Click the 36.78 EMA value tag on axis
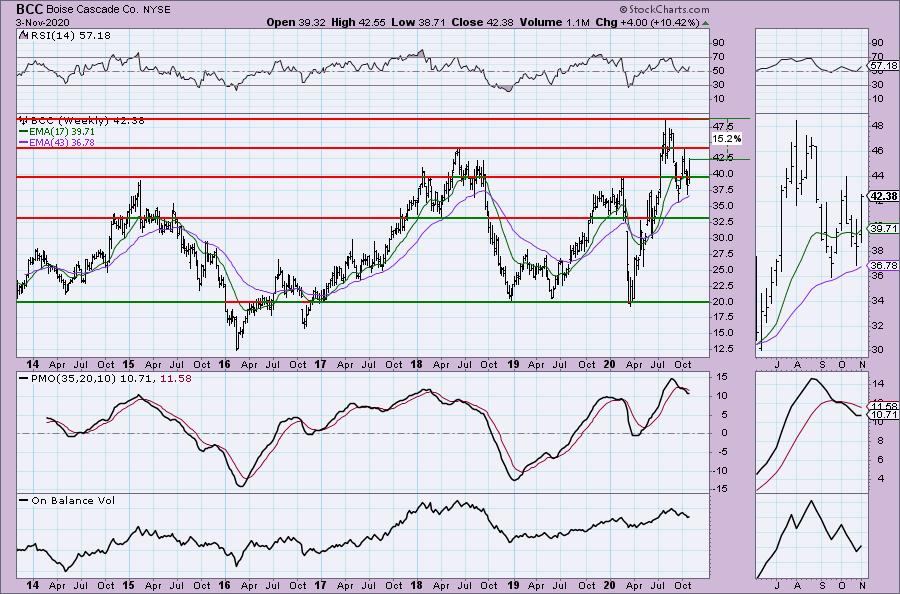 tap(883, 266)
